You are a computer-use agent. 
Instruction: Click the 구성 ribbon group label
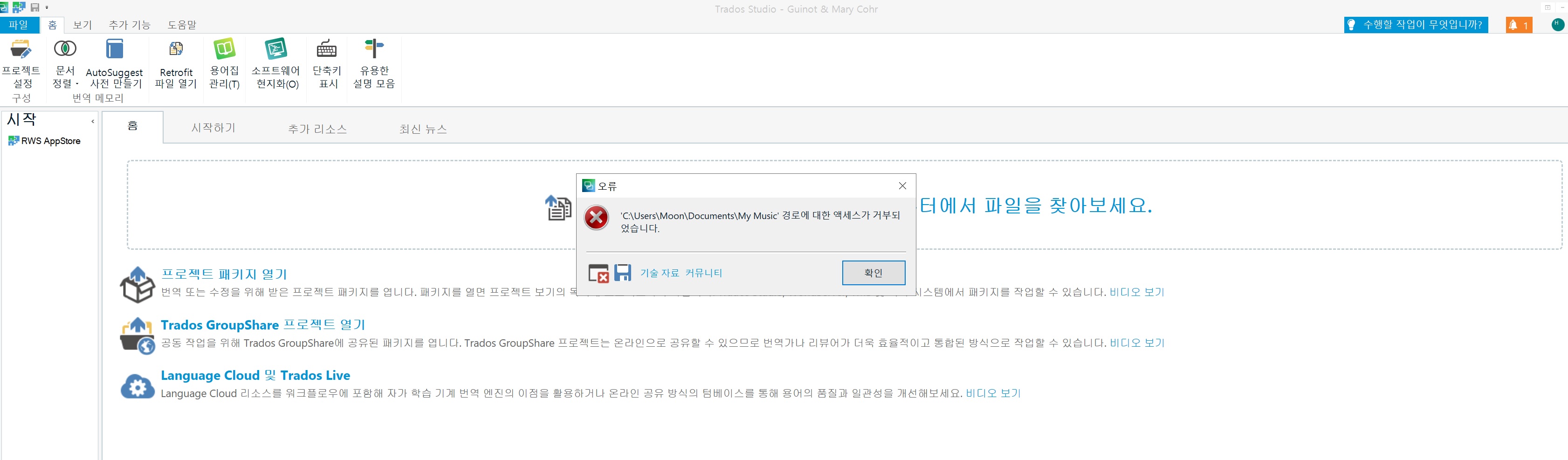point(21,98)
